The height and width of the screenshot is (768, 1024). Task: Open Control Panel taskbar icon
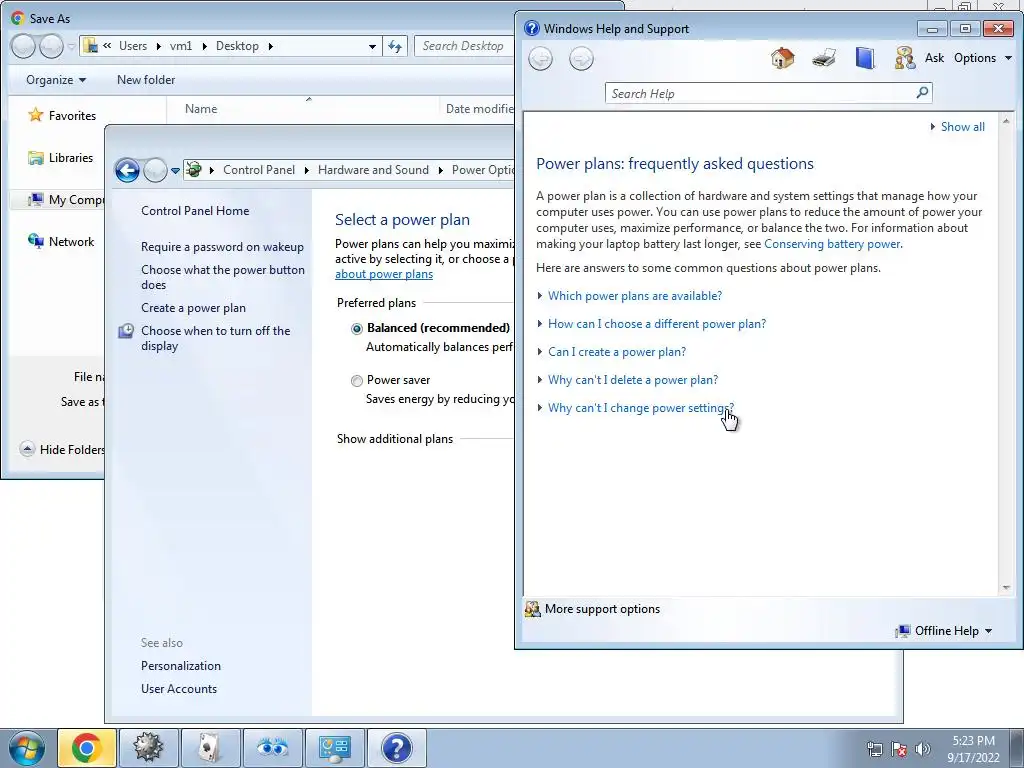pos(334,748)
